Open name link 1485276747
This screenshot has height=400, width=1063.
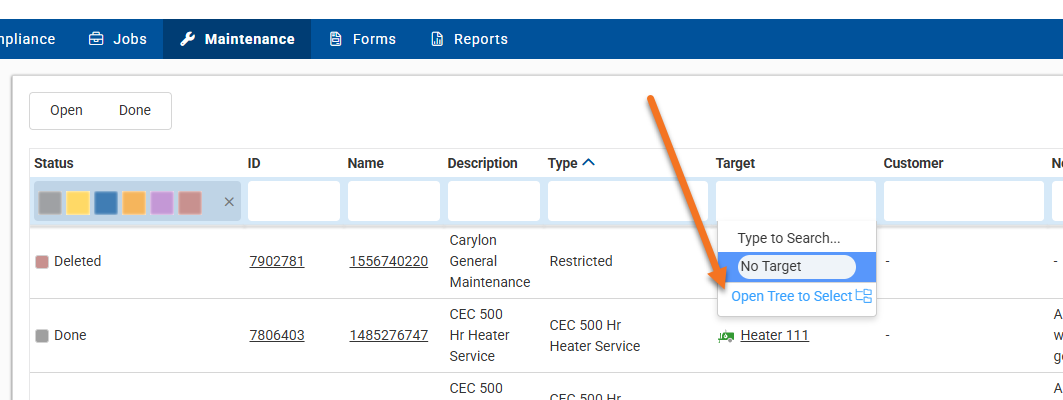click(388, 335)
